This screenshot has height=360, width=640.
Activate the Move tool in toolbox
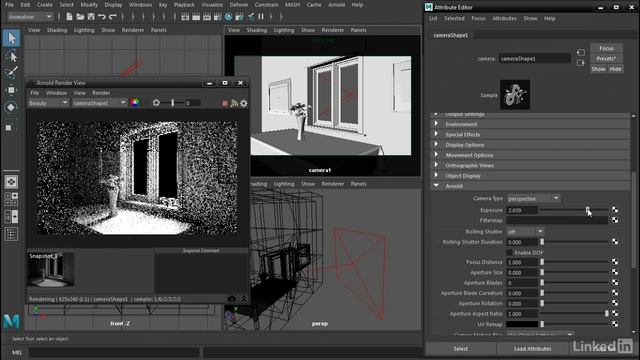tap(11, 90)
